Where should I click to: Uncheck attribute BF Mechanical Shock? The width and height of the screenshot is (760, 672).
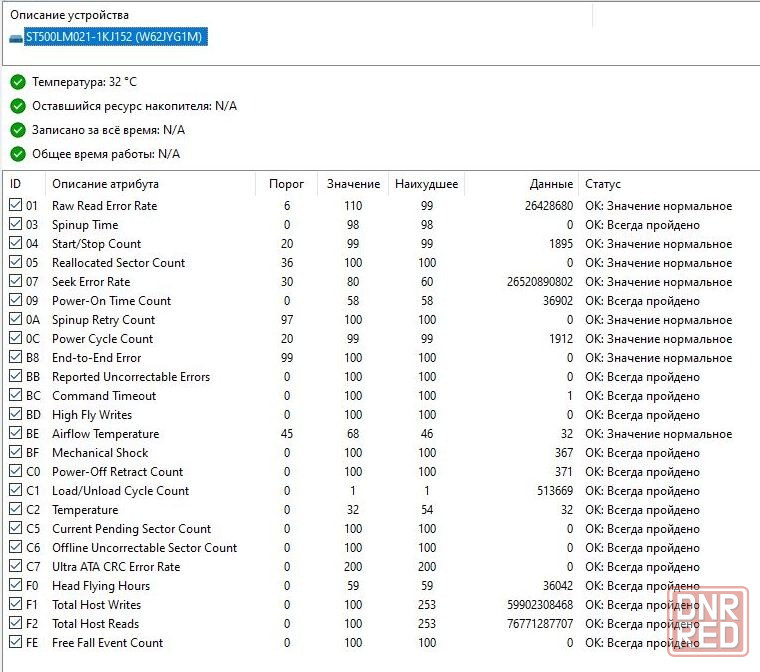(x=16, y=452)
